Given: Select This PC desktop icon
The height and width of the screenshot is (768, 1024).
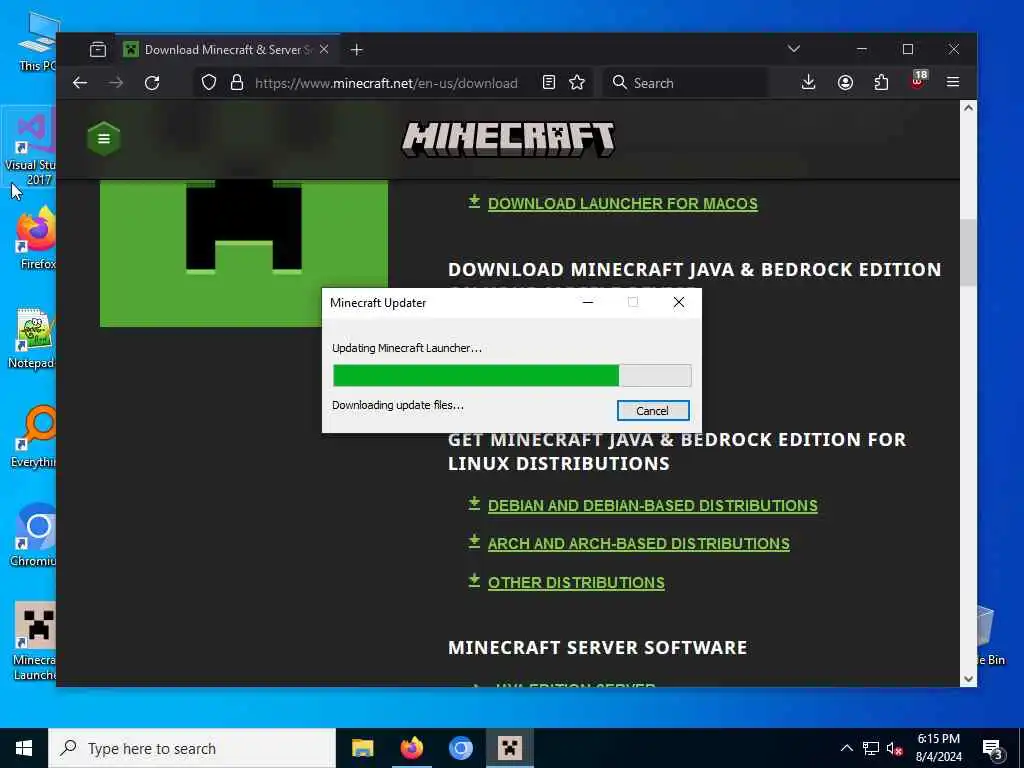Looking at the screenshot, I should click(37, 40).
